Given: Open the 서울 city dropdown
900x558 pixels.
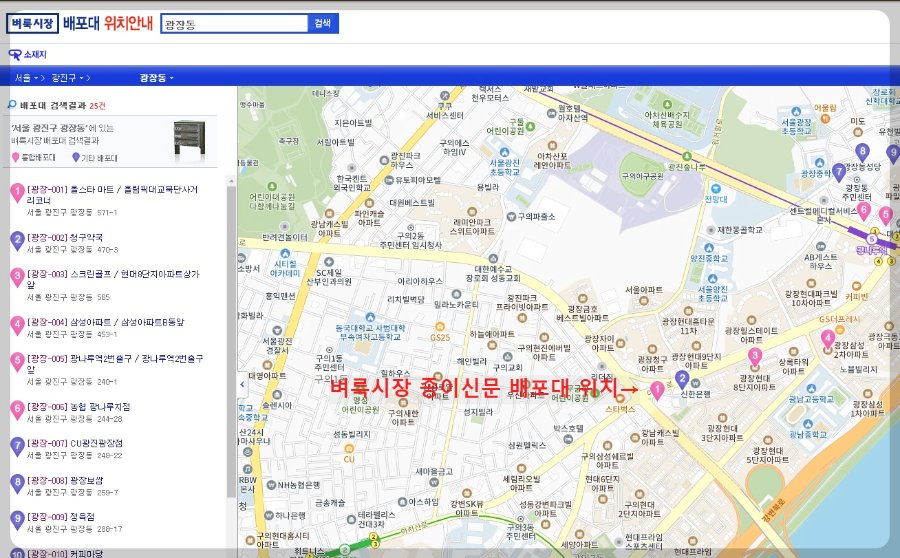Looking at the screenshot, I should (26, 78).
